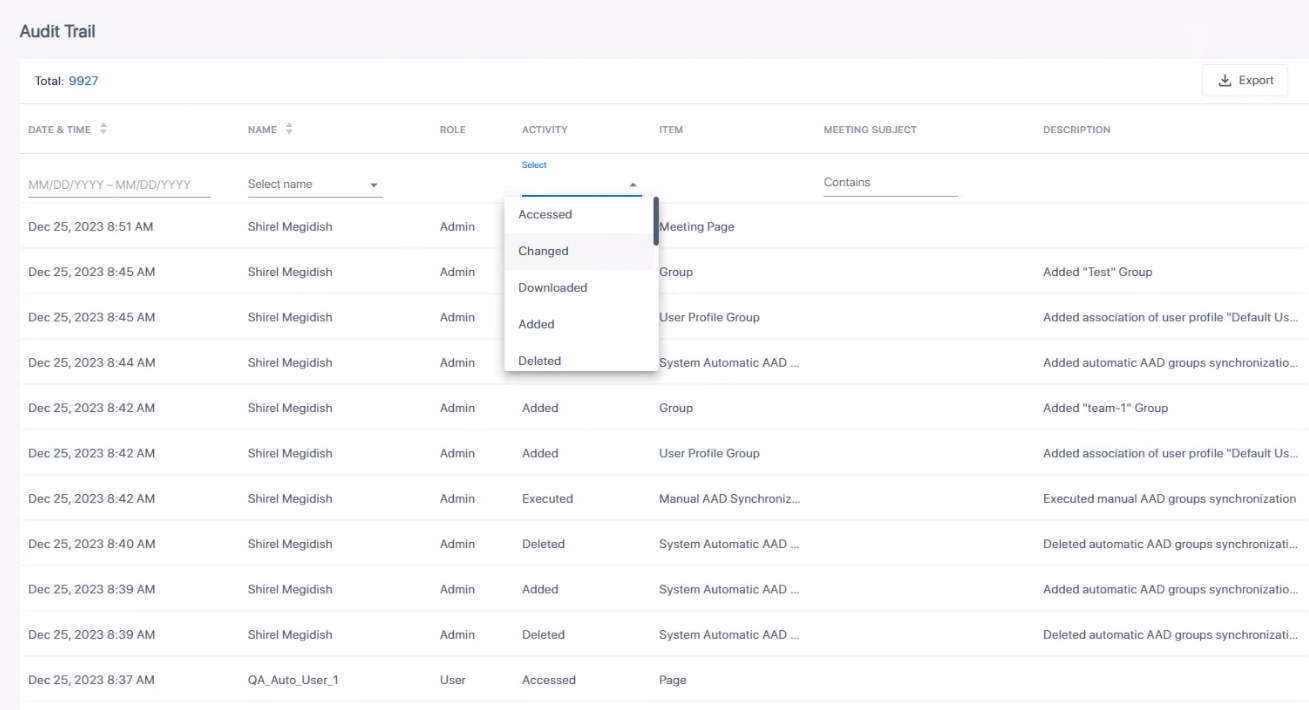Open the Executed manual AAD synchronization row

(1168, 499)
